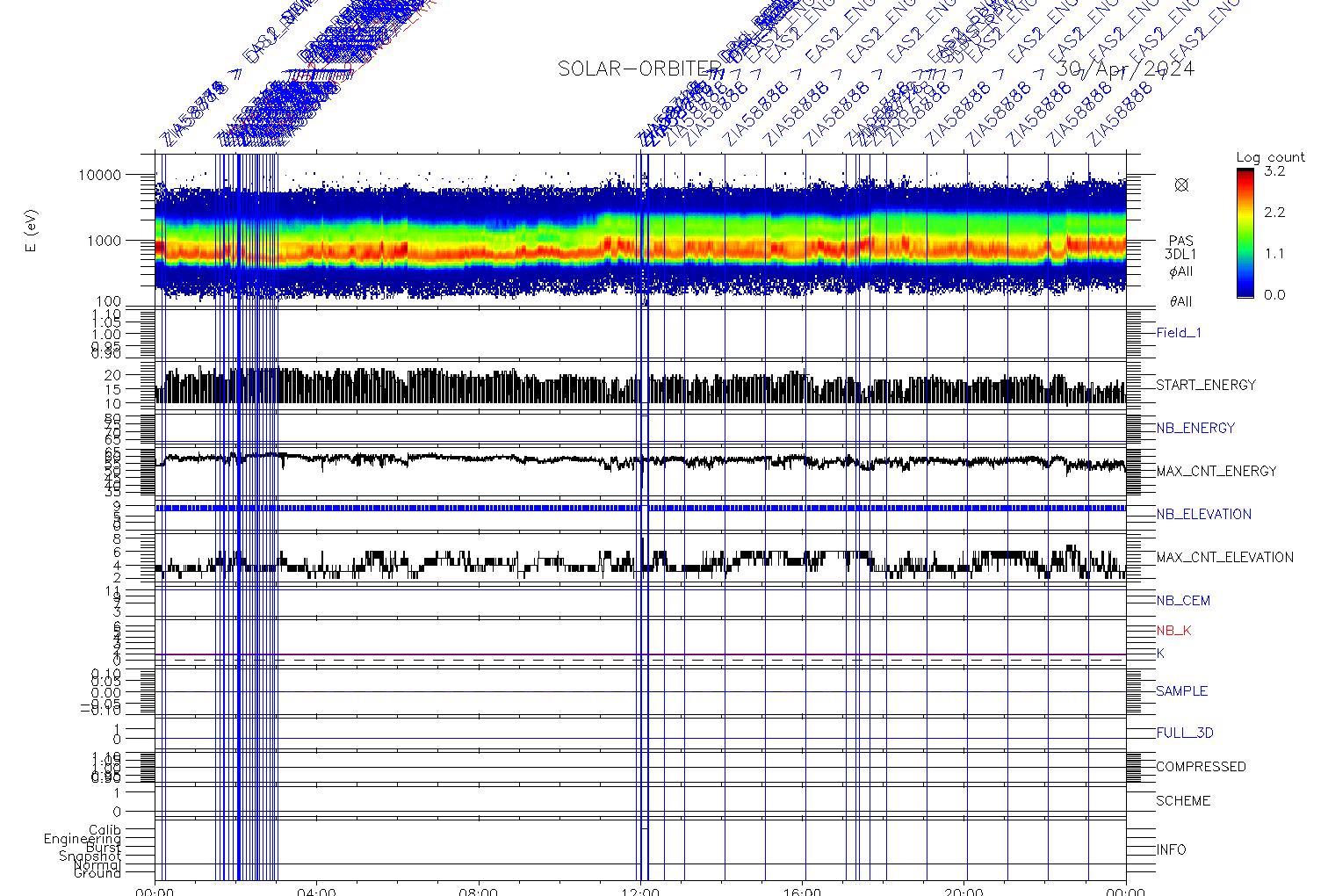1328x896 pixels.
Task: Select the PAS instrument label
Action: coord(1180,241)
